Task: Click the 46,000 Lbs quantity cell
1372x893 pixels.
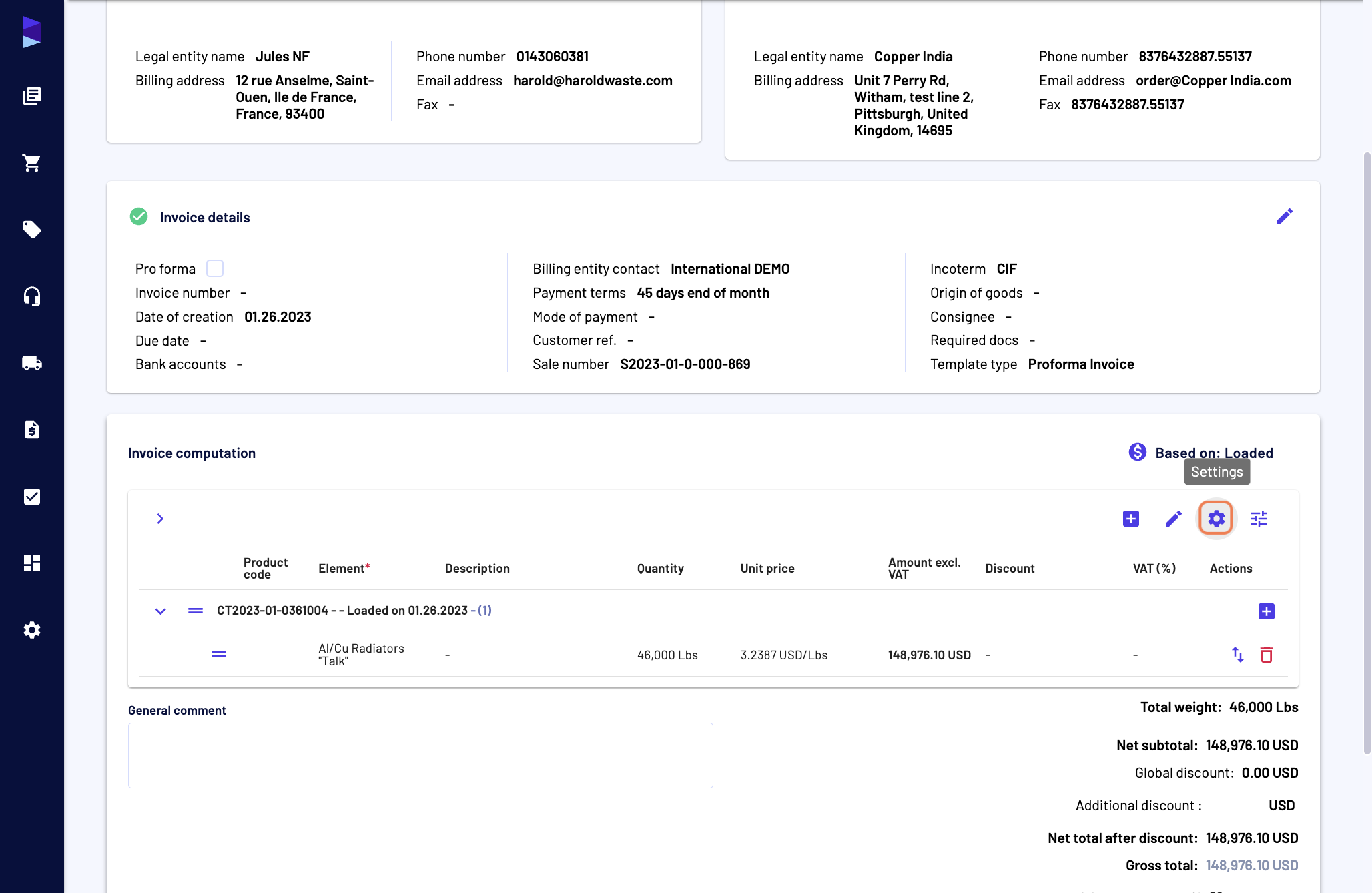Action: tap(667, 655)
